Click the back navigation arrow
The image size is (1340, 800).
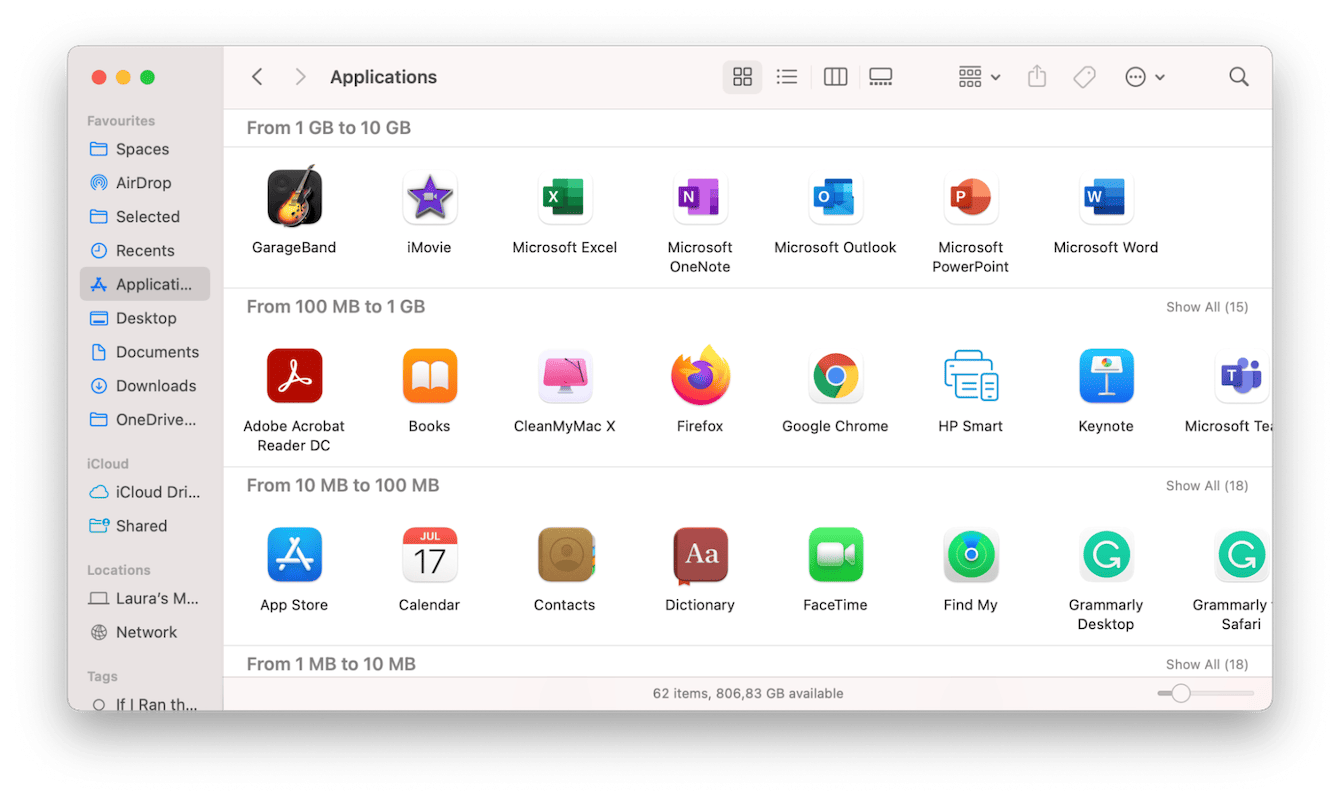tap(257, 76)
